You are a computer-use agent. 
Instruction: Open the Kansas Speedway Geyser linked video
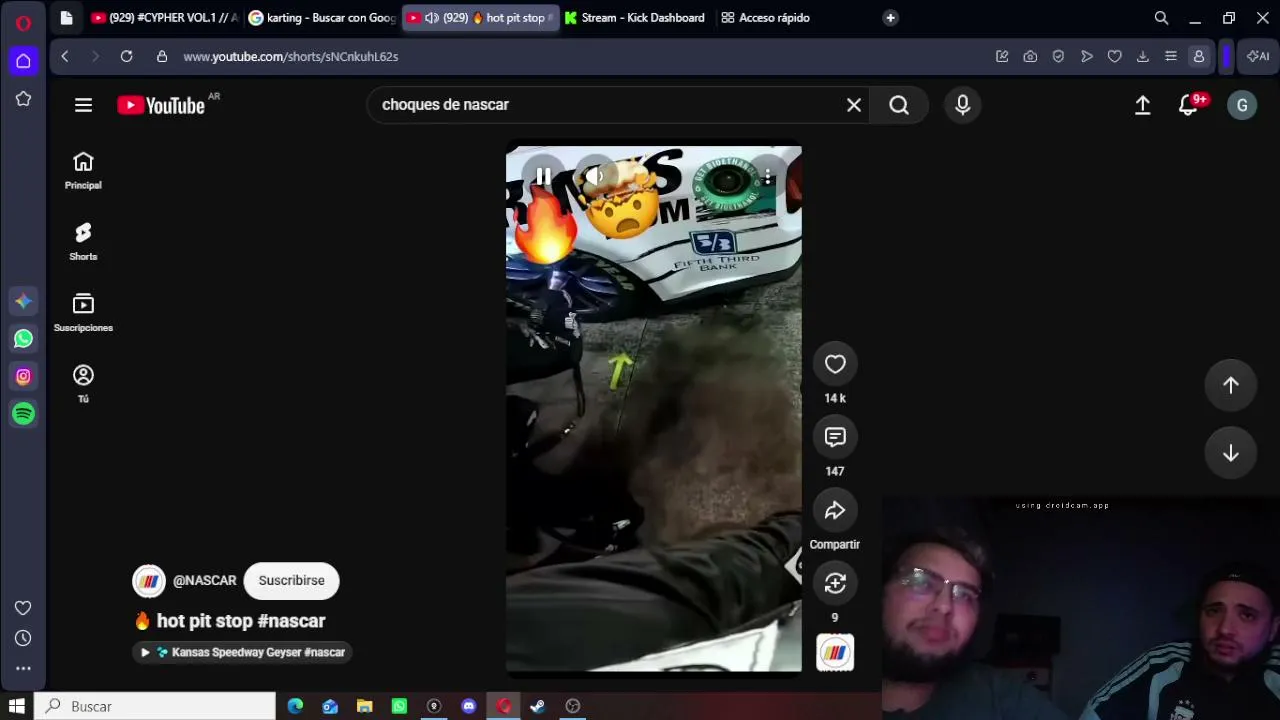tap(241, 652)
